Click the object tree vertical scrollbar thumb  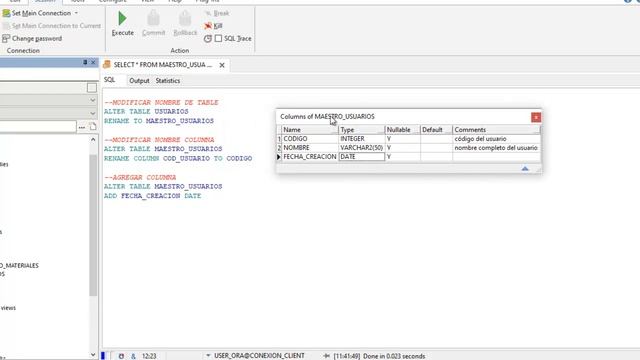(93, 225)
